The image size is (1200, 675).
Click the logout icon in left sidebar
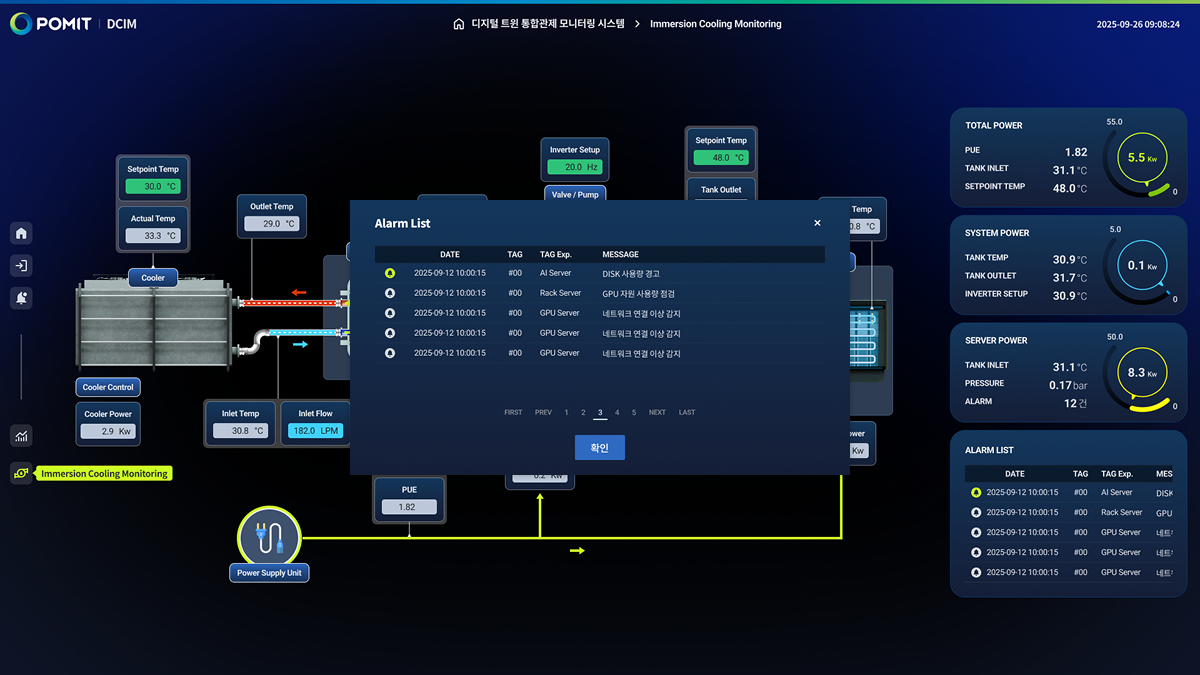pos(21,265)
